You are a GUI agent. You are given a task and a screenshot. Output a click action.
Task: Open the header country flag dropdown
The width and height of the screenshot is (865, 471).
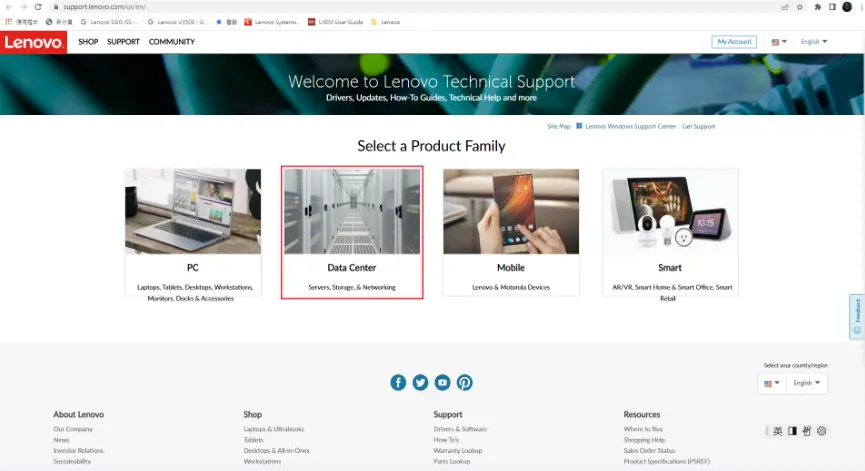coord(778,42)
